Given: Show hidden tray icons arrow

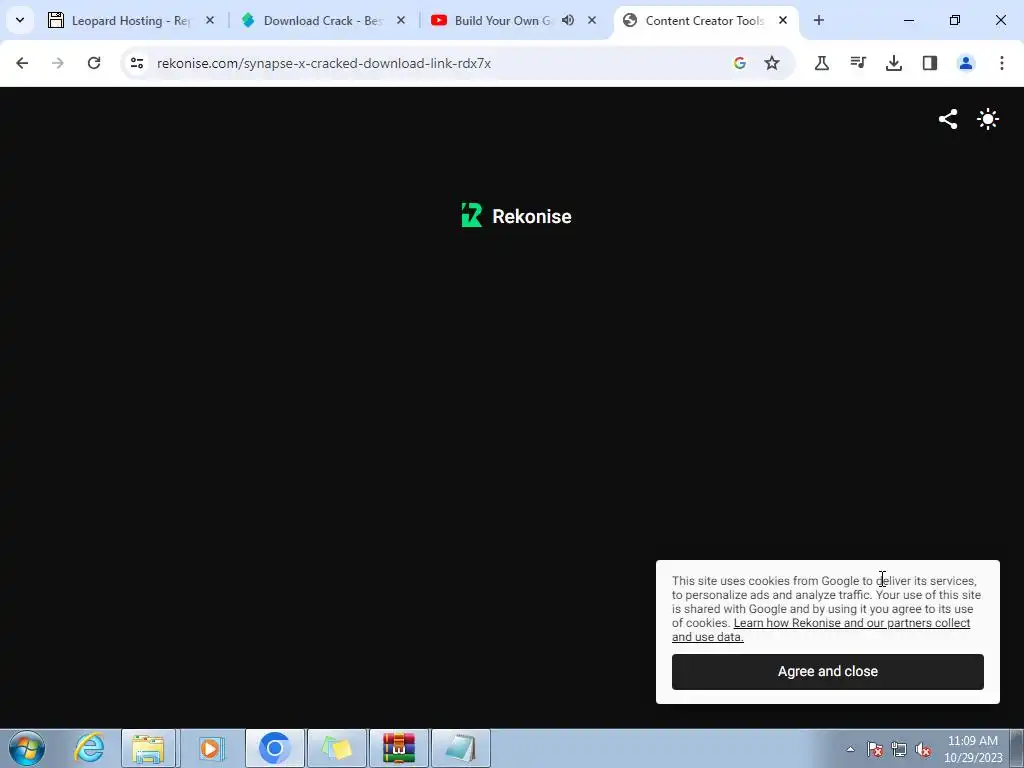Looking at the screenshot, I should pos(850,749).
